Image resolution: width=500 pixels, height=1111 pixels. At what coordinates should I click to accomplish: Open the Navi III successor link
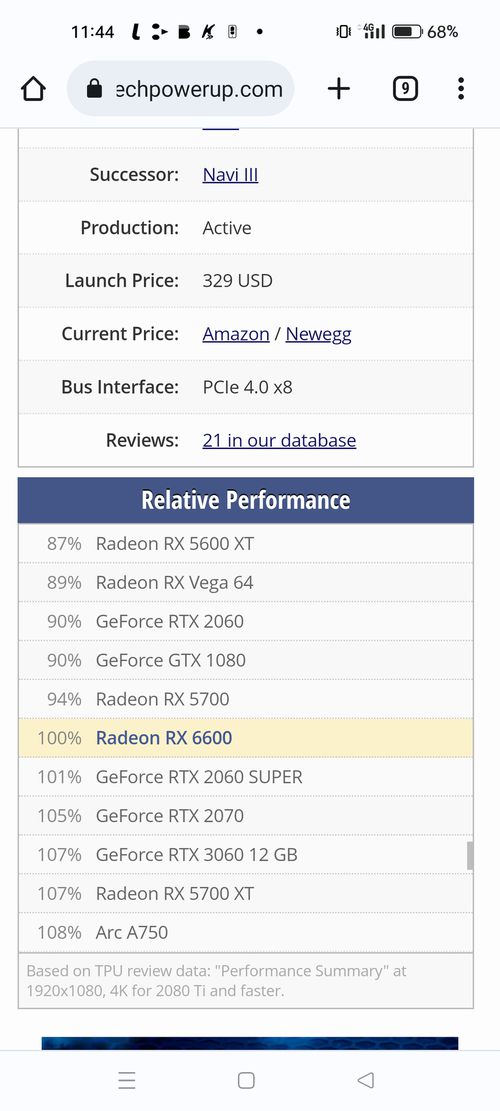tap(230, 174)
